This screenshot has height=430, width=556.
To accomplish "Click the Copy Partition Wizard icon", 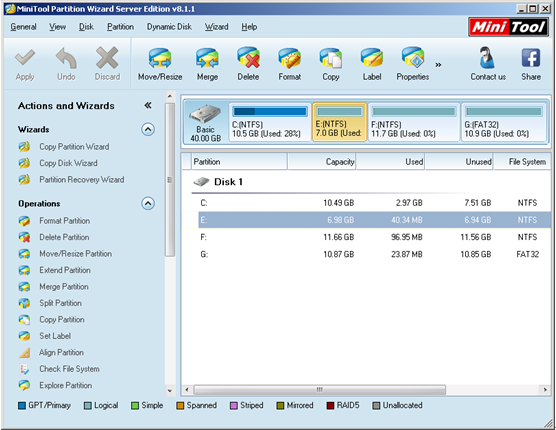I will point(24,146).
